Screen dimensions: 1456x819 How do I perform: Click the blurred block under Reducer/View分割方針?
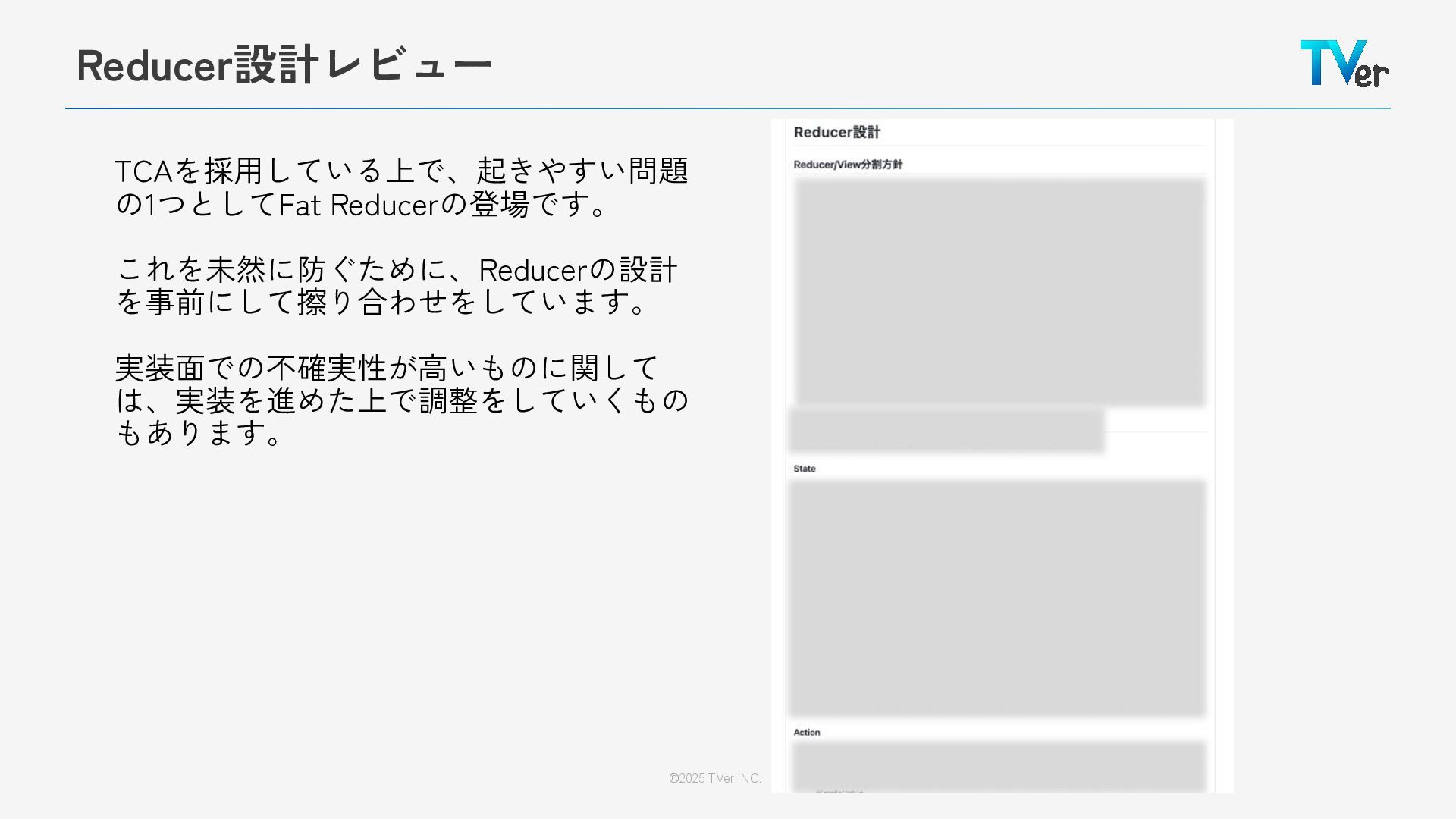999,292
